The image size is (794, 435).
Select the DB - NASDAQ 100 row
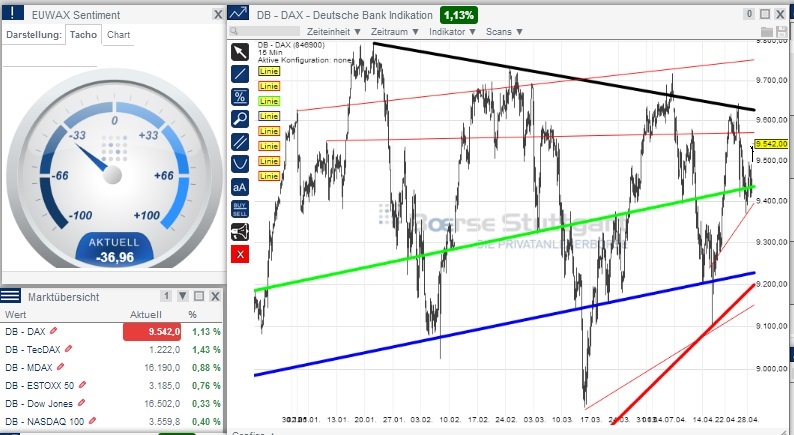(112, 421)
